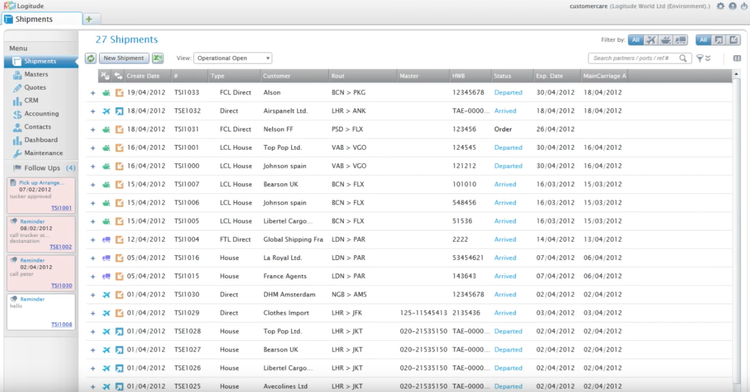Open settings gear in top bar
The height and width of the screenshot is (392, 750).
[720, 6]
